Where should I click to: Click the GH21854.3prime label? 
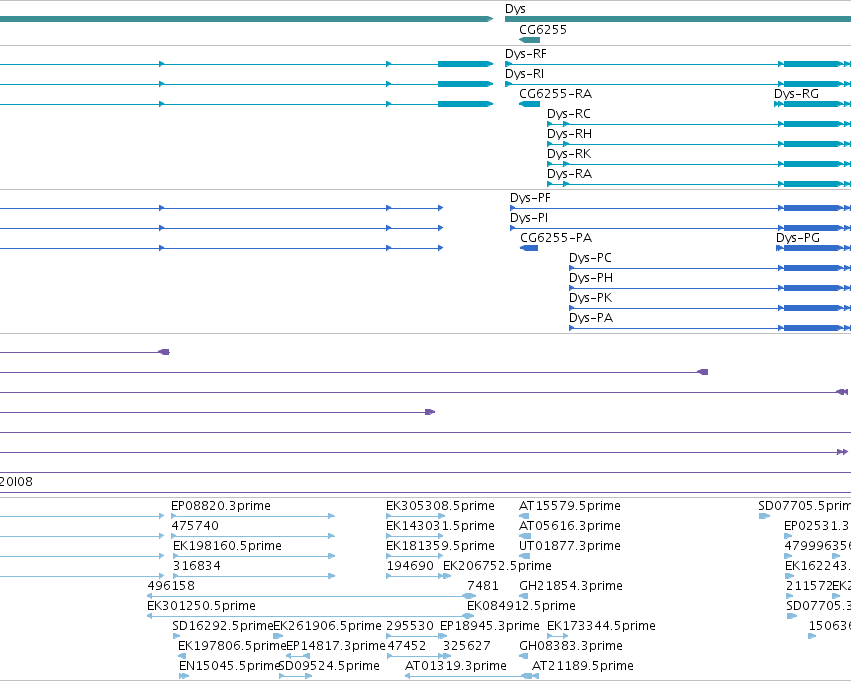click(571, 587)
